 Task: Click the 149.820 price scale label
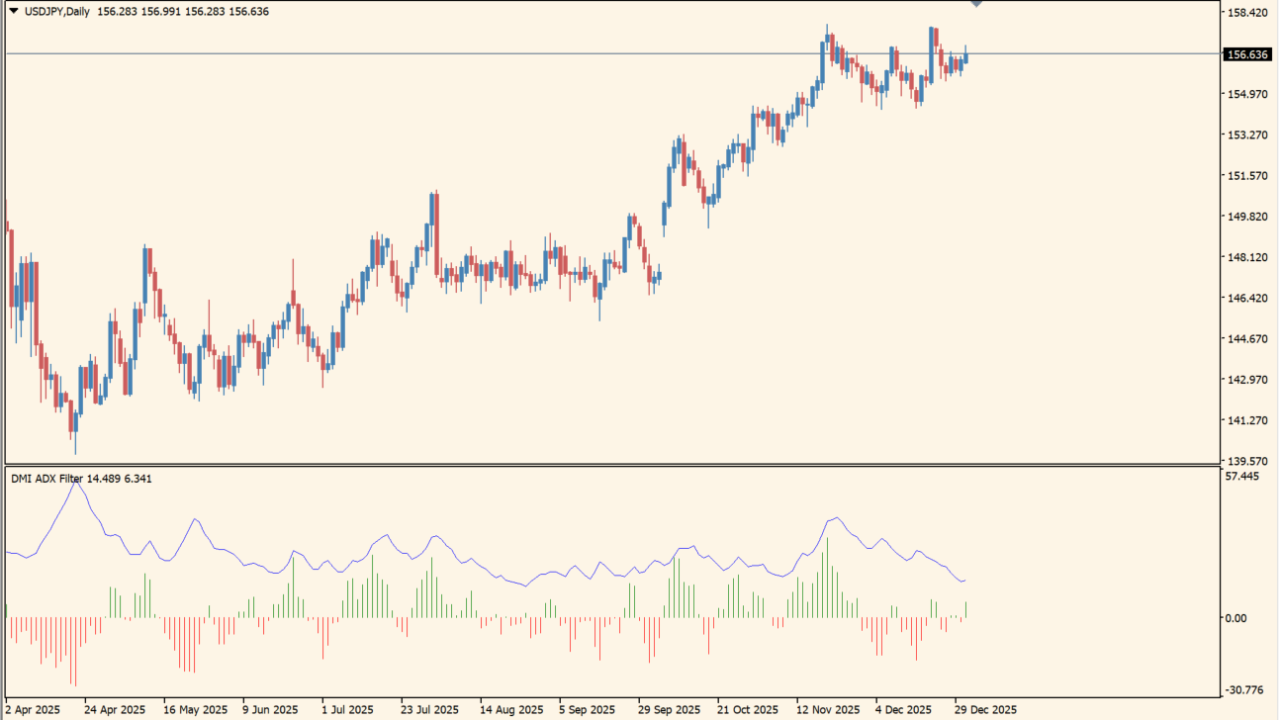click(1246, 217)
